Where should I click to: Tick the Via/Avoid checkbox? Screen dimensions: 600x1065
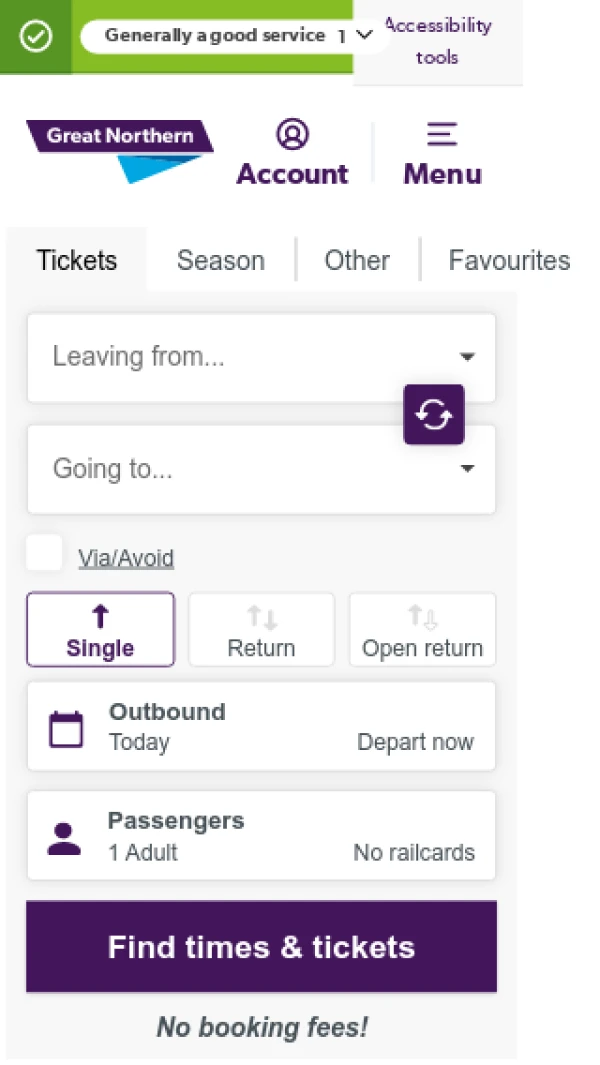point(44,553)
